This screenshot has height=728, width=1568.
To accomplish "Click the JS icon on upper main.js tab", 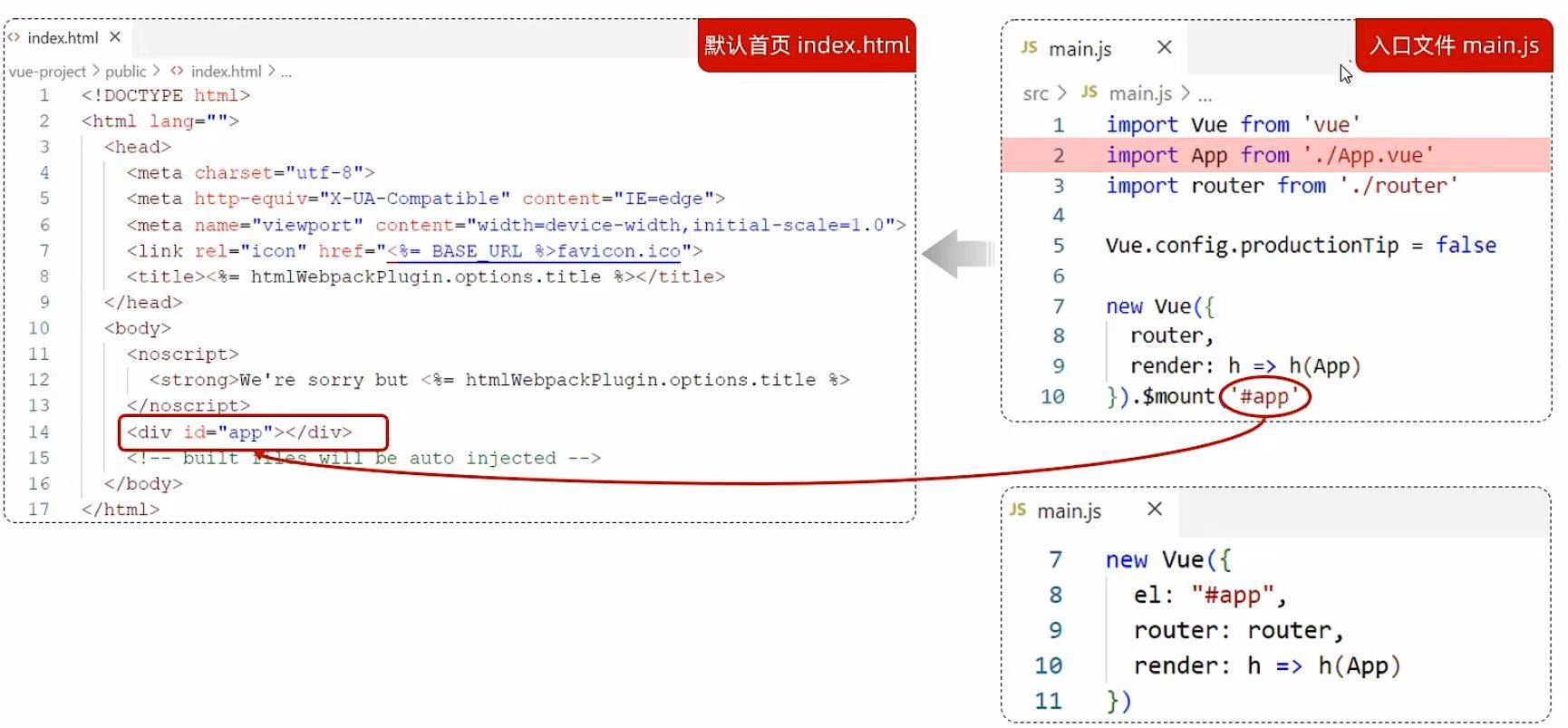I will (1029, 47).
